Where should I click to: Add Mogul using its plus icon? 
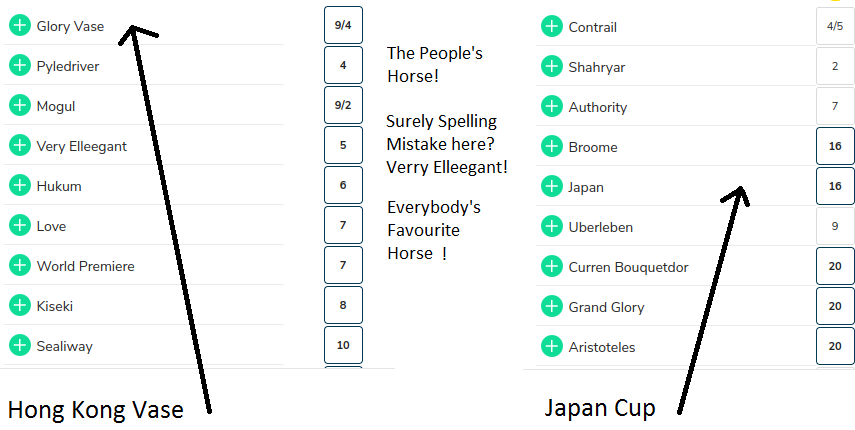pyautogui.click(x=20, y=106)
